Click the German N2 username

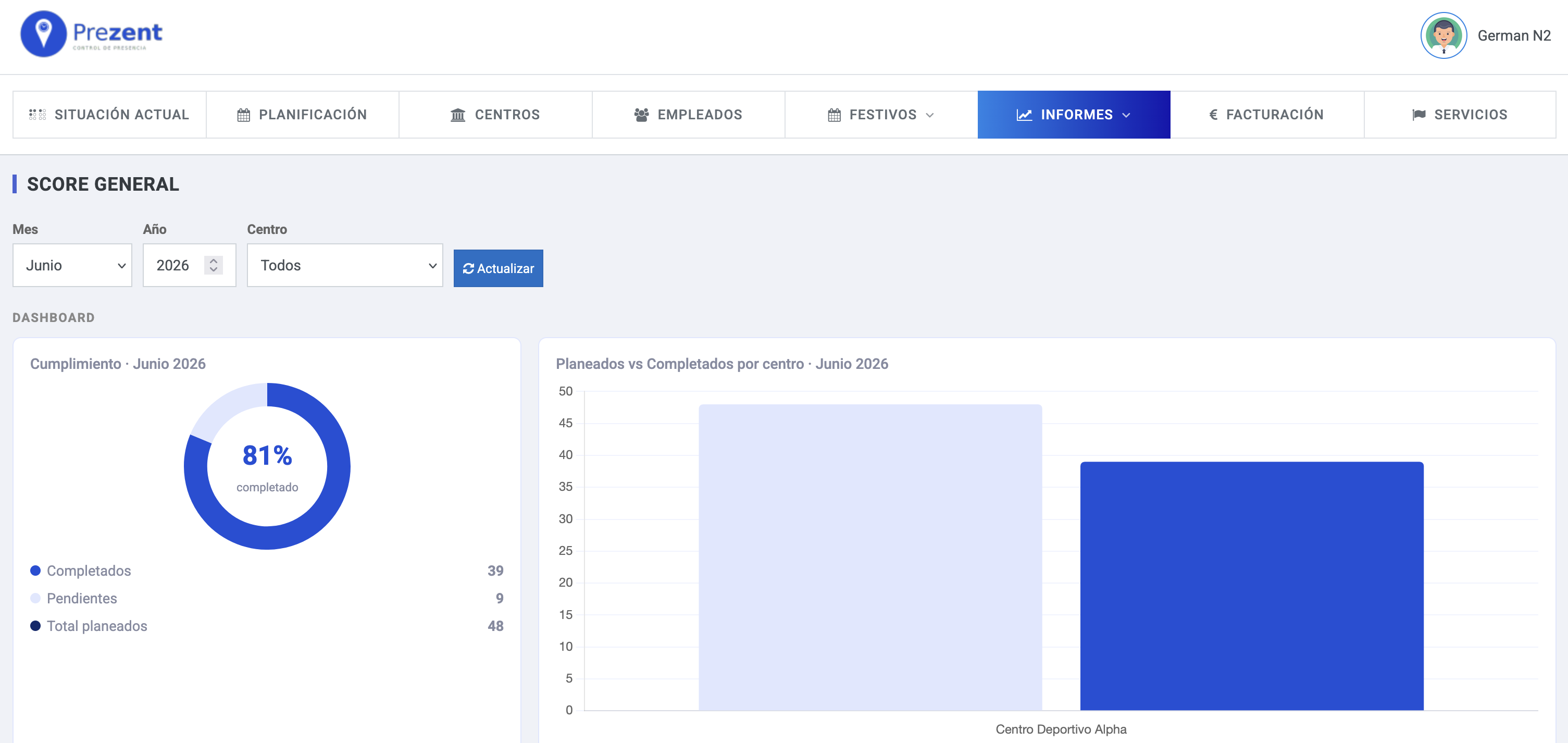tap(1514, 35)
